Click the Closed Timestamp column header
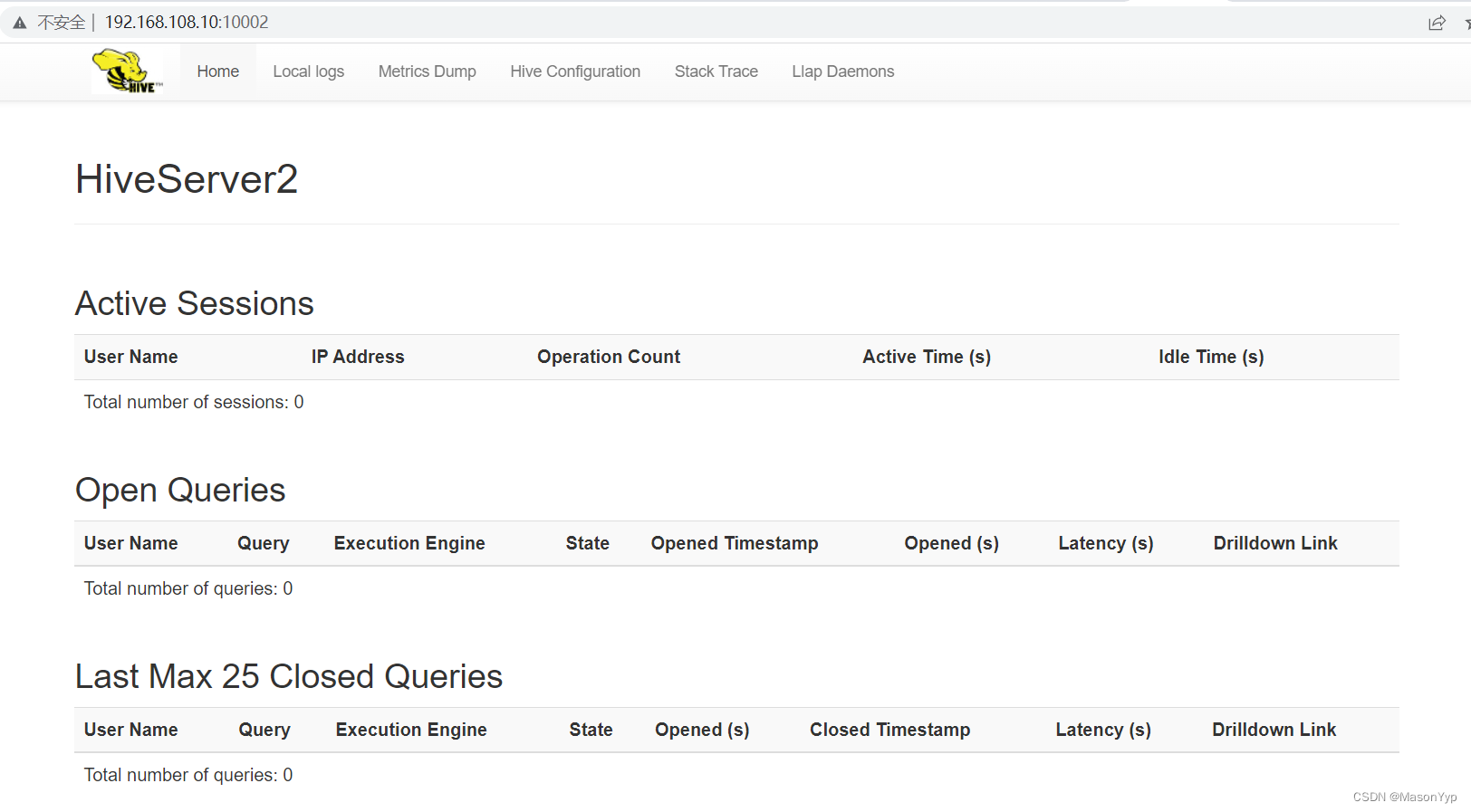 coord(890,730)
